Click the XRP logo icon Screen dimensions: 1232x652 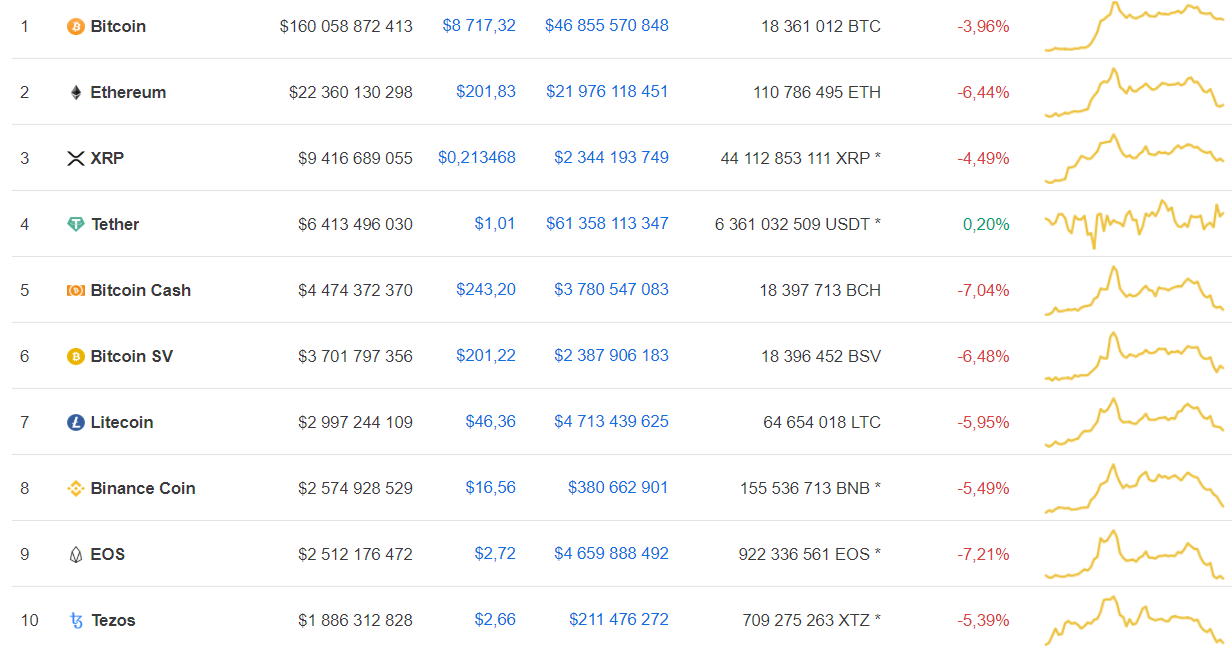coord(75,159)
